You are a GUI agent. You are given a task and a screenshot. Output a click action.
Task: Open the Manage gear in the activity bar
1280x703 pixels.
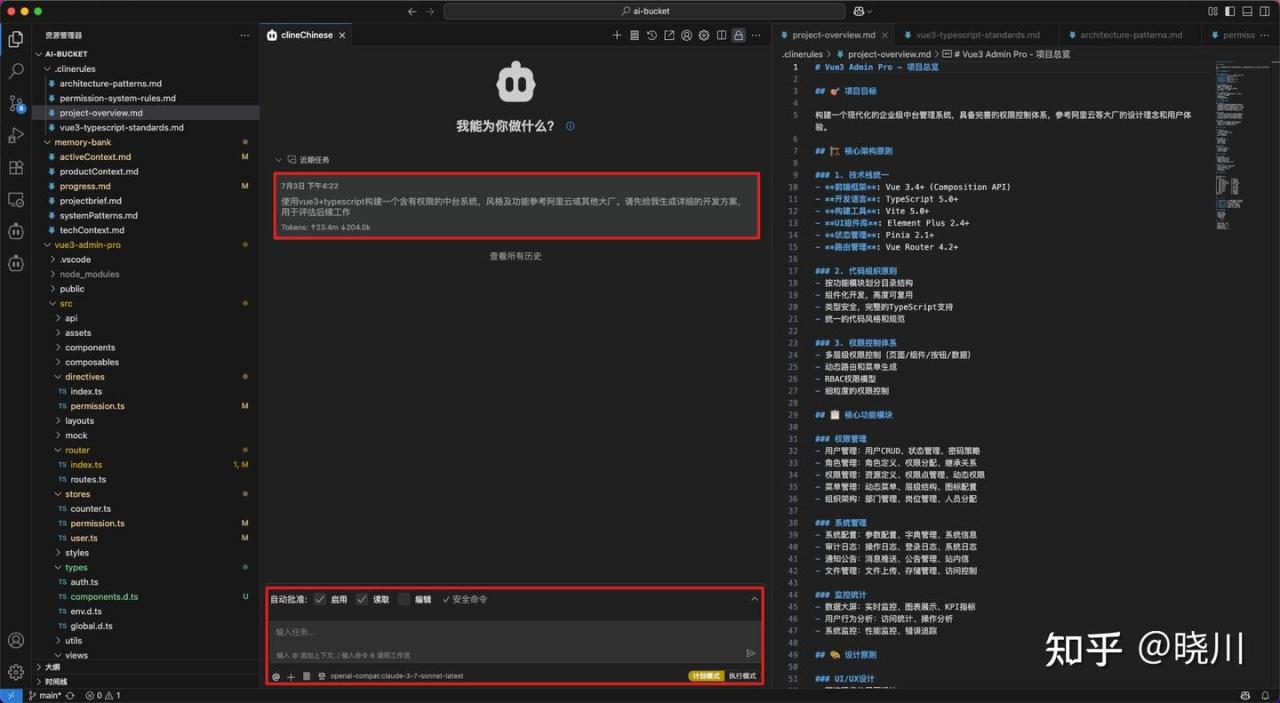(x=16, y=672)
